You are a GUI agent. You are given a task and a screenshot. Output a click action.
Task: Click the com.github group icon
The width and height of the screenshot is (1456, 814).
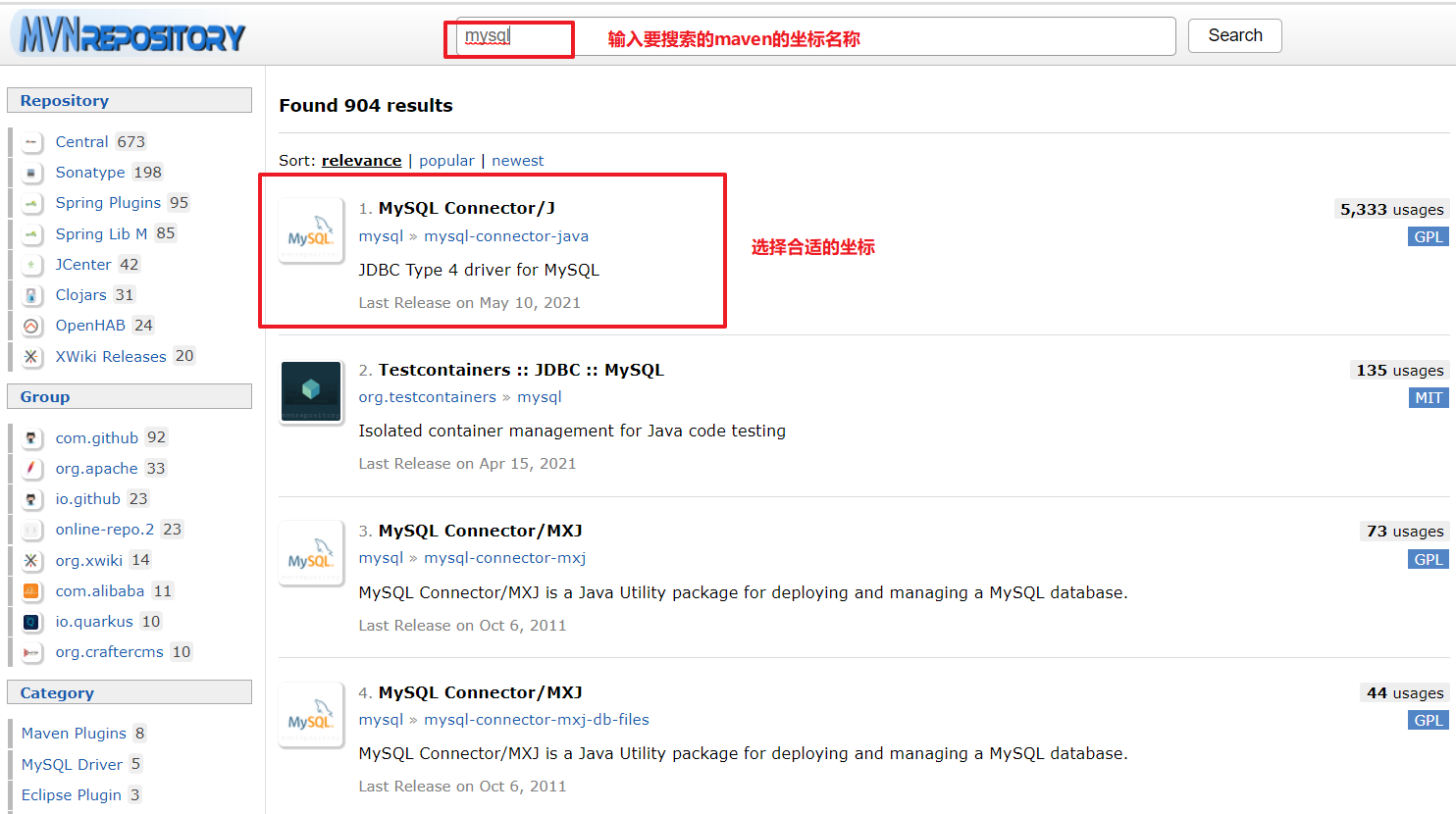pos(31,438)
